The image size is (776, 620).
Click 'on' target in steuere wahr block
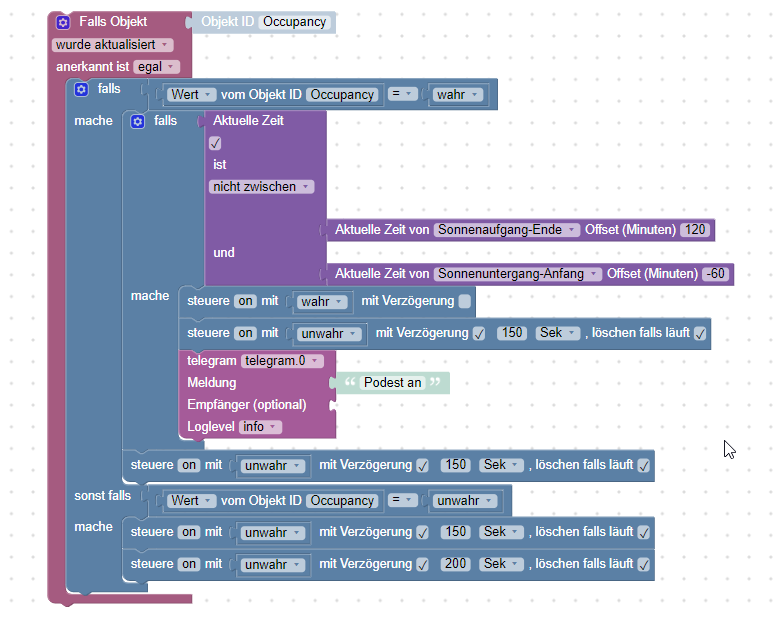point(245,301)
